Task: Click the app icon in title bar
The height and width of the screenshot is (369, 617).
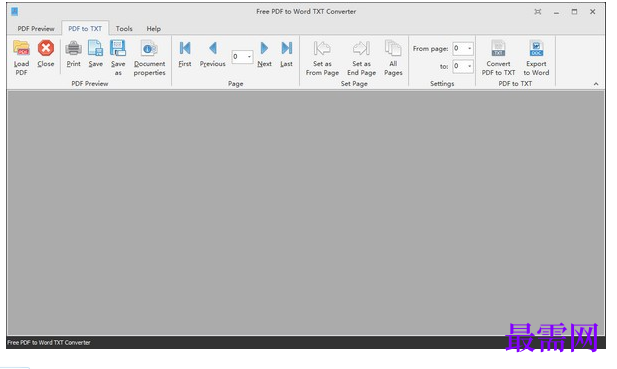Action: [15, 12]
